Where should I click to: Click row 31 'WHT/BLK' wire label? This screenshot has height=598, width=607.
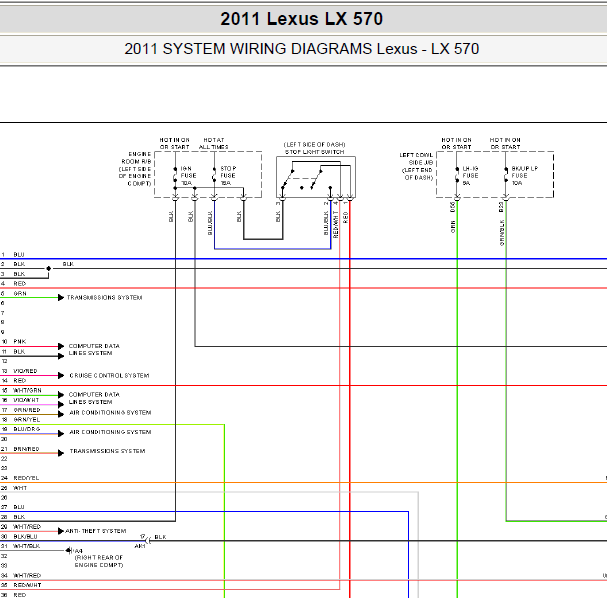pyautogui.click(x=26, y=546)
